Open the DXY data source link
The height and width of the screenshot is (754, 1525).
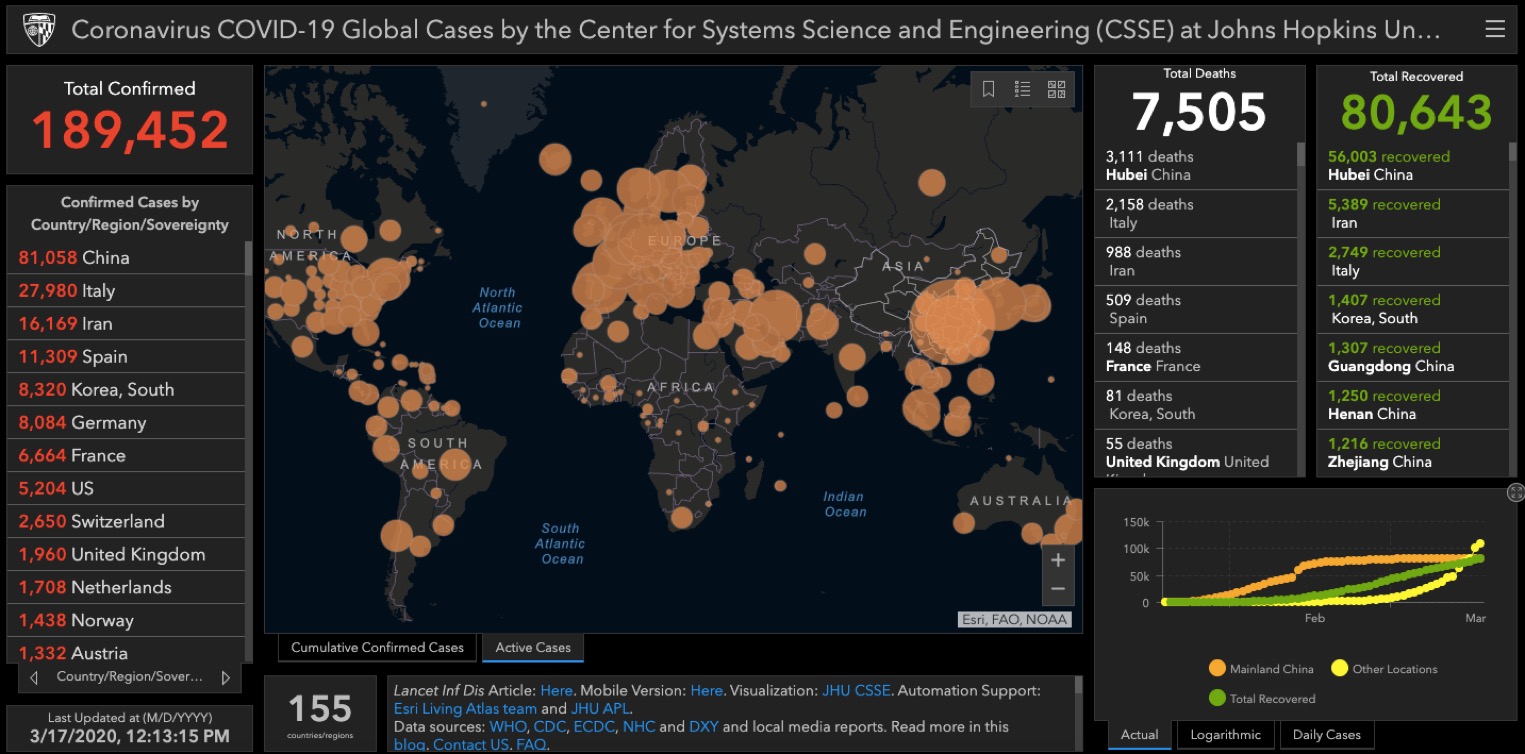click(704, 726)
